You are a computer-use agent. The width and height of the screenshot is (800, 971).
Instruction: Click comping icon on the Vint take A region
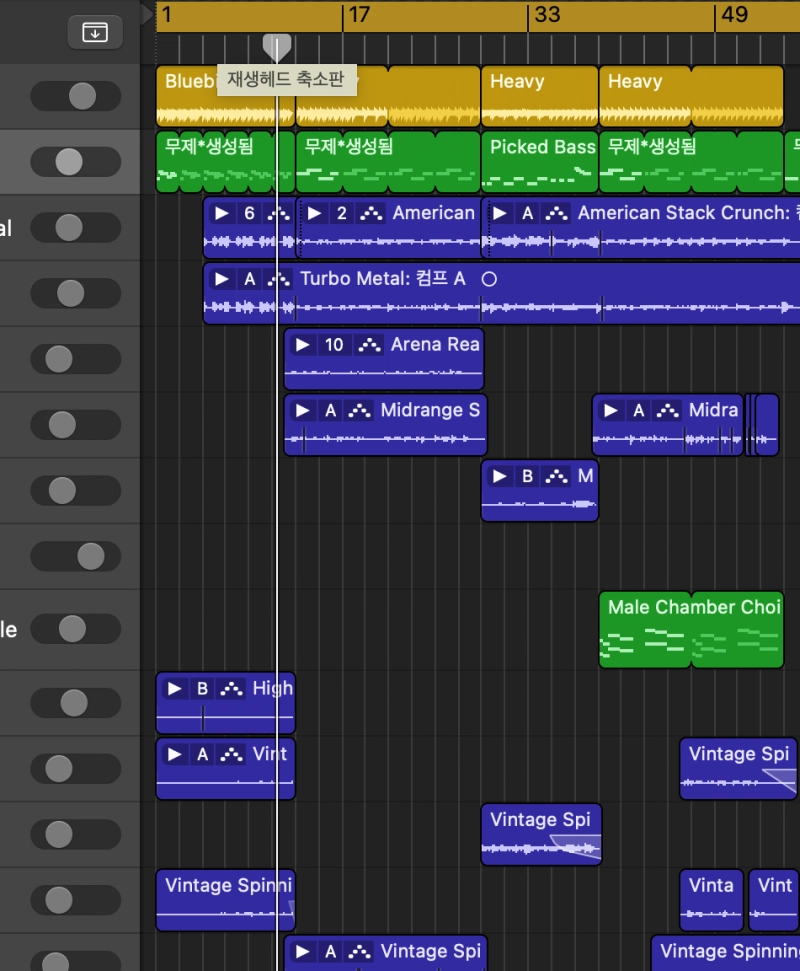232,755
